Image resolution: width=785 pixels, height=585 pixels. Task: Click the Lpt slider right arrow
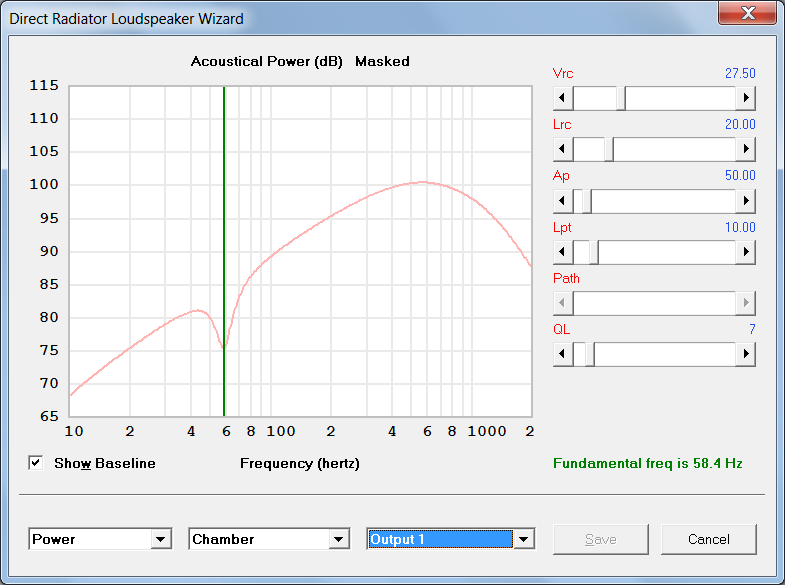pos(745,252)
